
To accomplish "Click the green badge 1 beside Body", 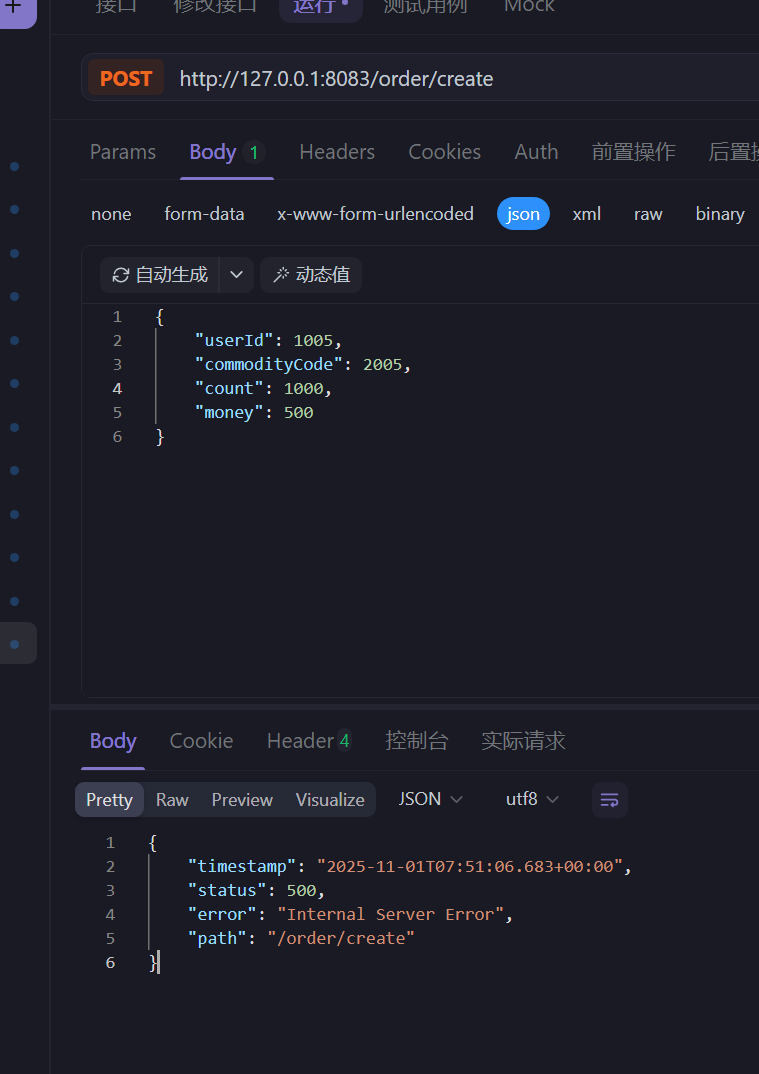I will tap(253, 152).
